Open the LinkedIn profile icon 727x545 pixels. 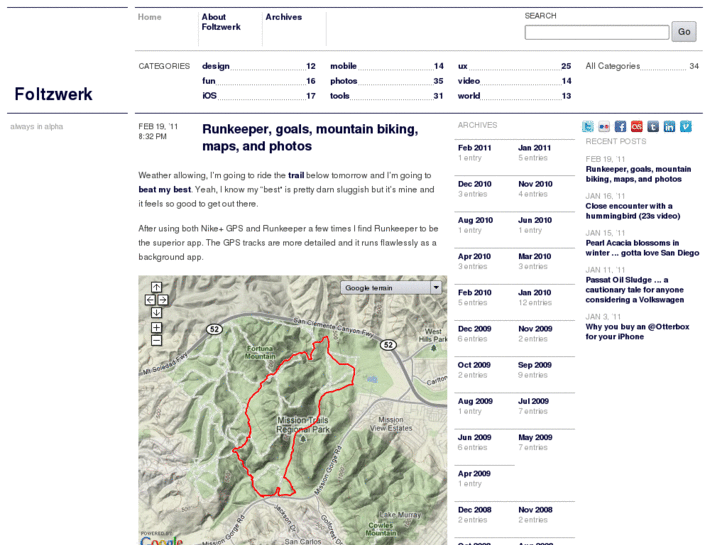point(669,127)
